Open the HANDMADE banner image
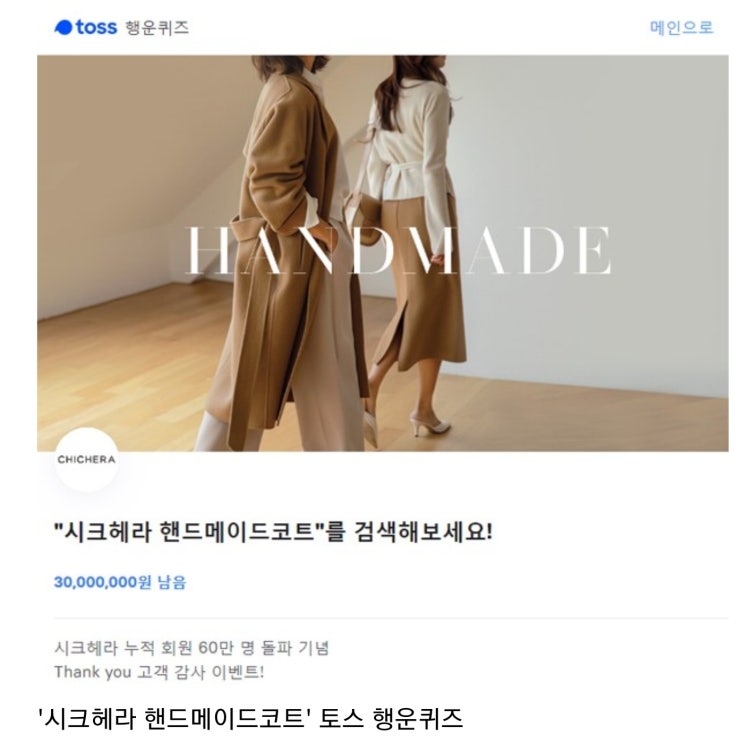The height and width of the screenshot is (743, 743). point(382,253)
